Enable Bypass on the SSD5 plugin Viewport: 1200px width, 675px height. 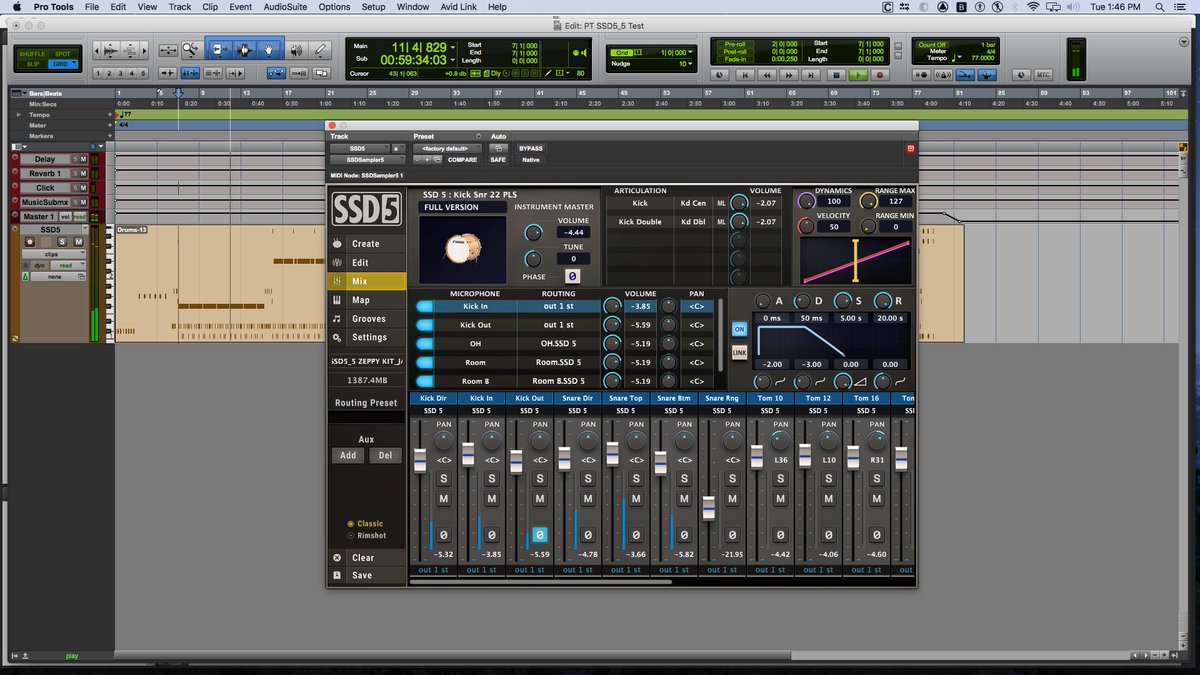click(x=531, y=148)
